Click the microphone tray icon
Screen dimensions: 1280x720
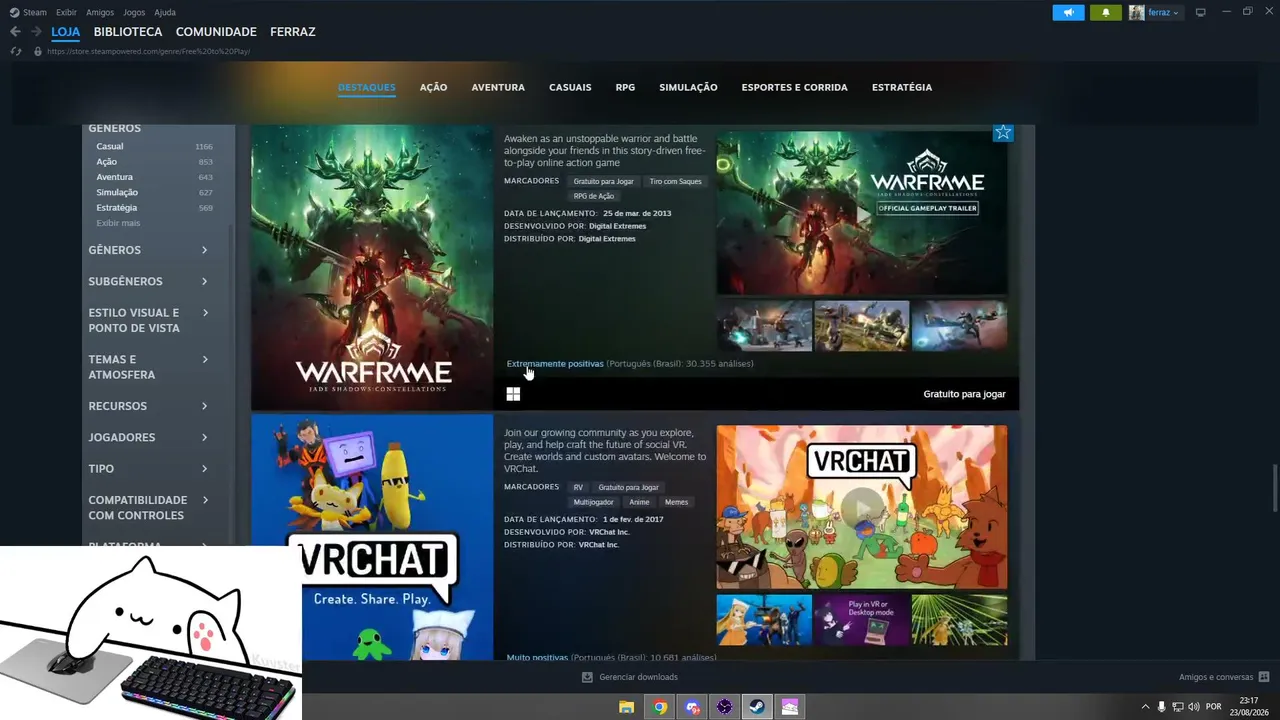[x=1161, y=707]
